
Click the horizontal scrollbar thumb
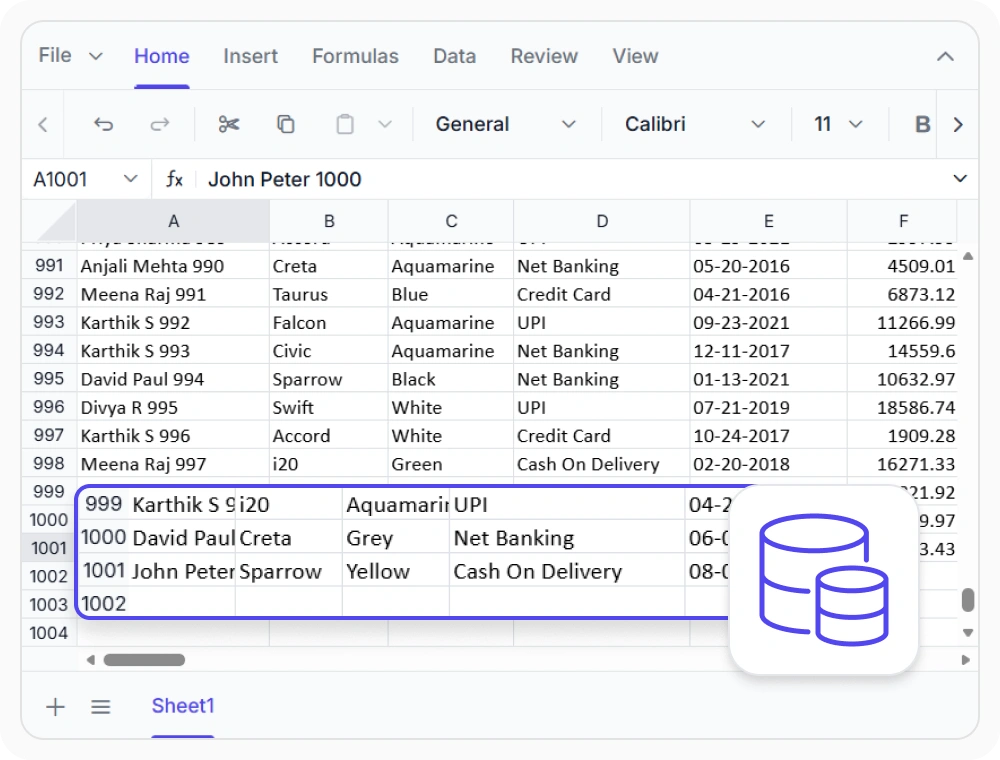144,660
